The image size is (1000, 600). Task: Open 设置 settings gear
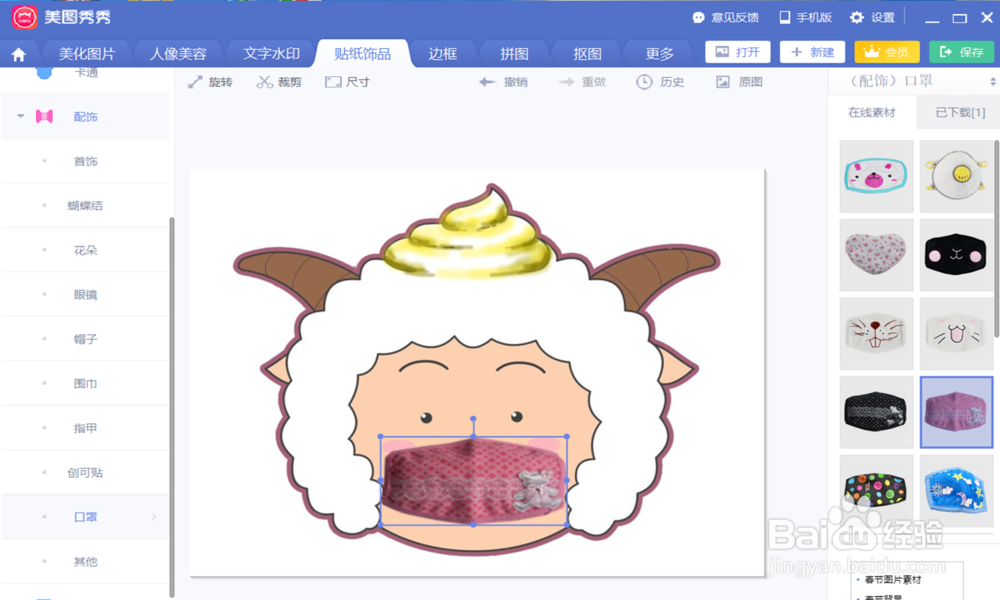[872, 18]
